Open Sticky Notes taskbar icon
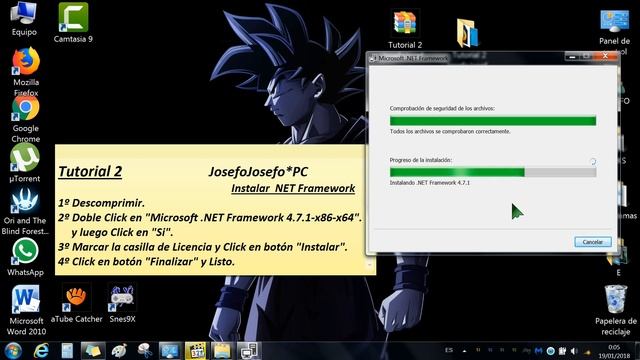Image resolution: width=640 pixels, height=360 pixels. point(93,351)
